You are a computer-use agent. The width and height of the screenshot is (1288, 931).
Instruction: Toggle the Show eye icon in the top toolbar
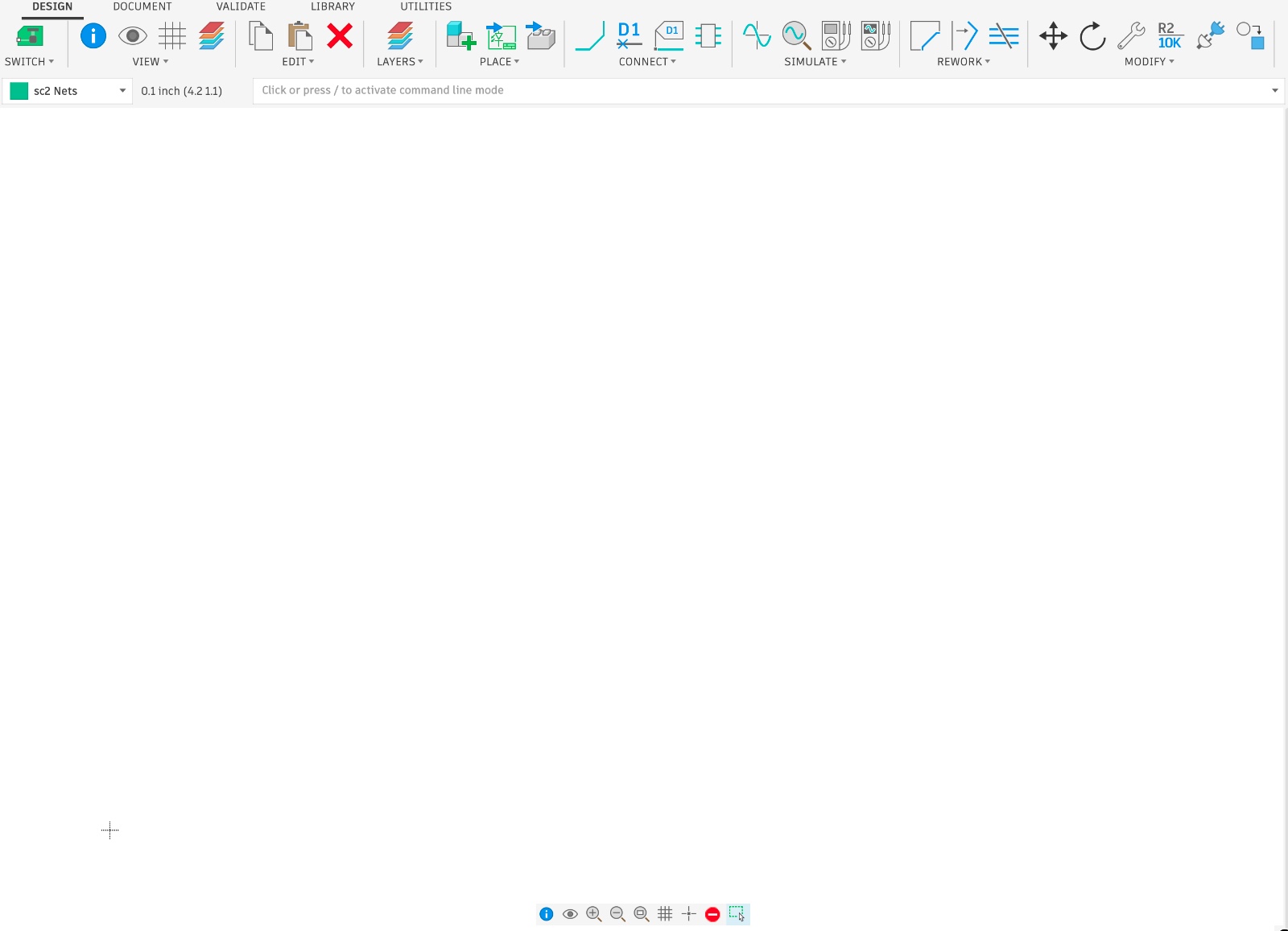coord(133,35)
